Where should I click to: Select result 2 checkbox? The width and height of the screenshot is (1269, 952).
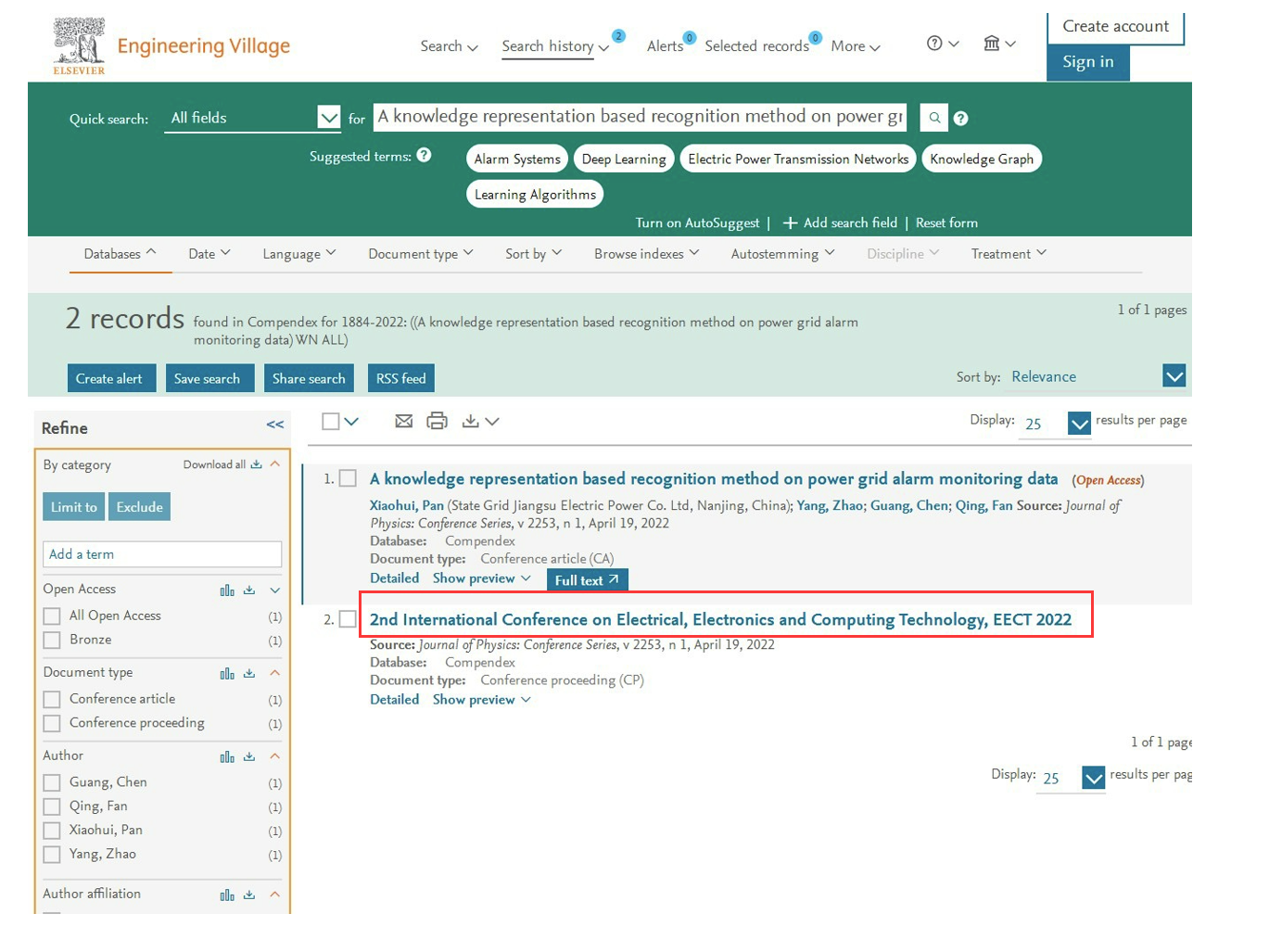click(x=348, y=619)
